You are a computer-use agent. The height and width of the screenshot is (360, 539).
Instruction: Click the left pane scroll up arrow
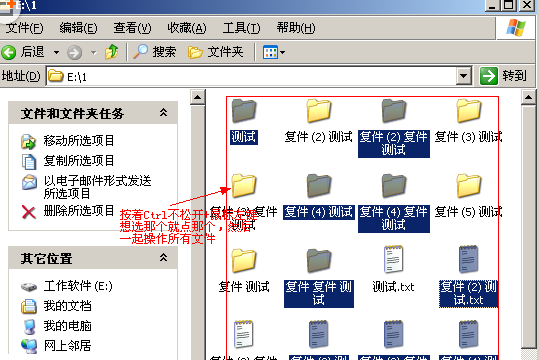tap(198, 97)
